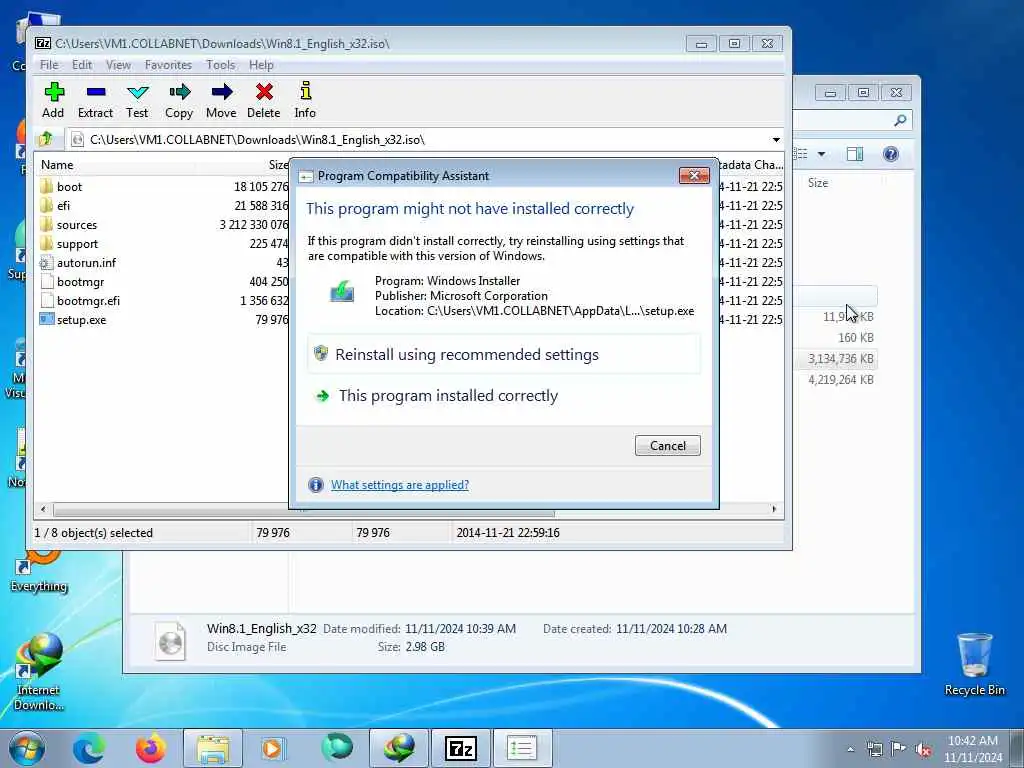Screen dimensions: 1024x768
Task: Show hidden system tray icons arrow
Action: [850, 750]
